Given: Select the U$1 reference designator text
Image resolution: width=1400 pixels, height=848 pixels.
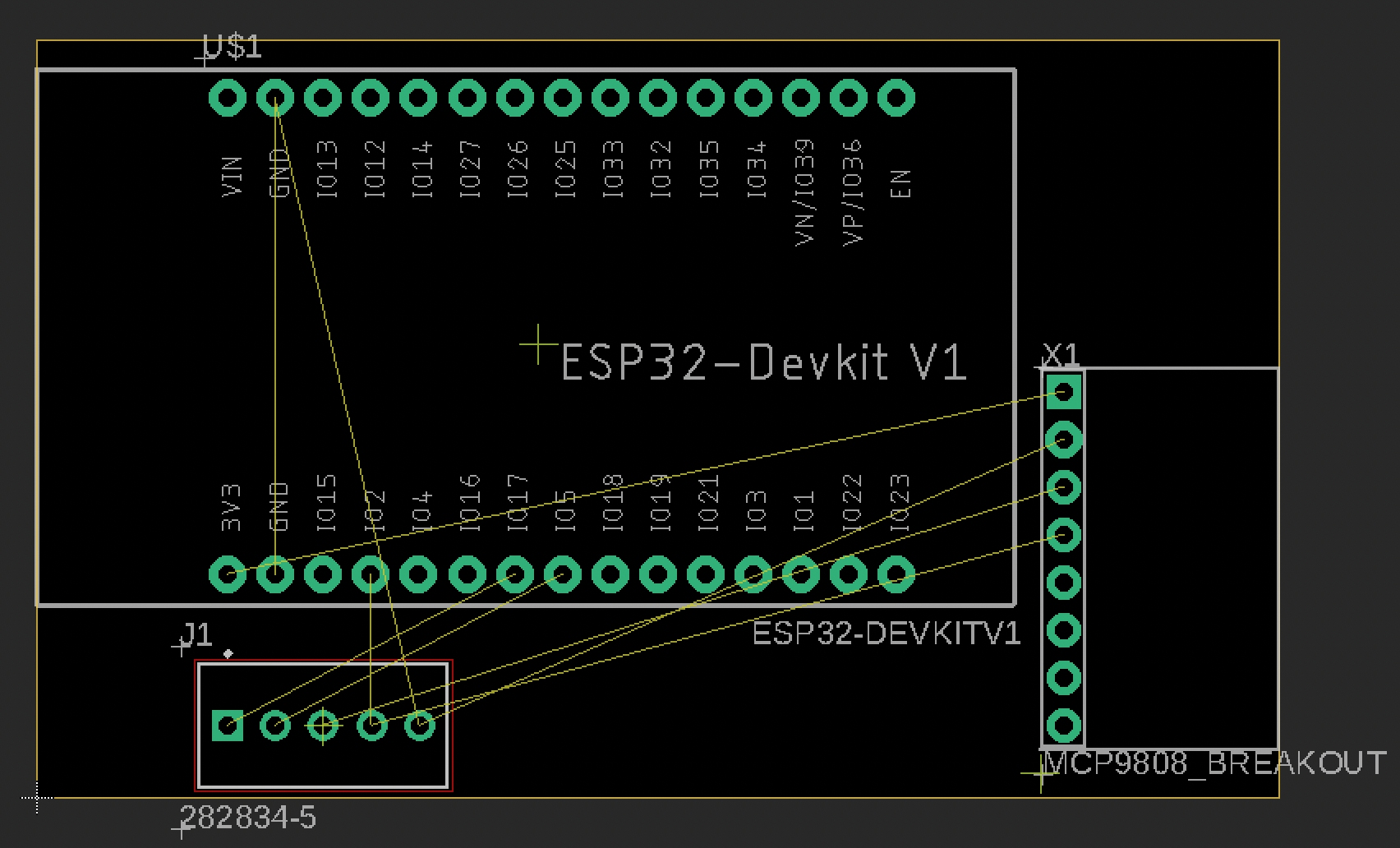Looking at the screenshot, I should coord(233,47).
